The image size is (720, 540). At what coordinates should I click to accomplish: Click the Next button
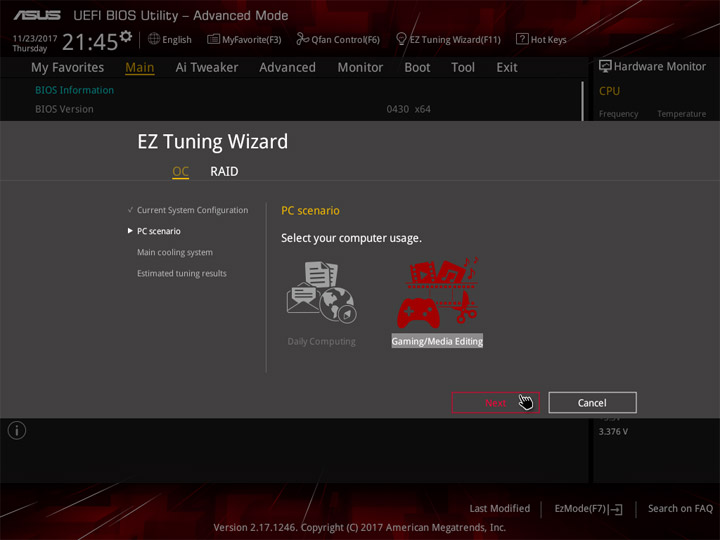click(x=495, y=403)
